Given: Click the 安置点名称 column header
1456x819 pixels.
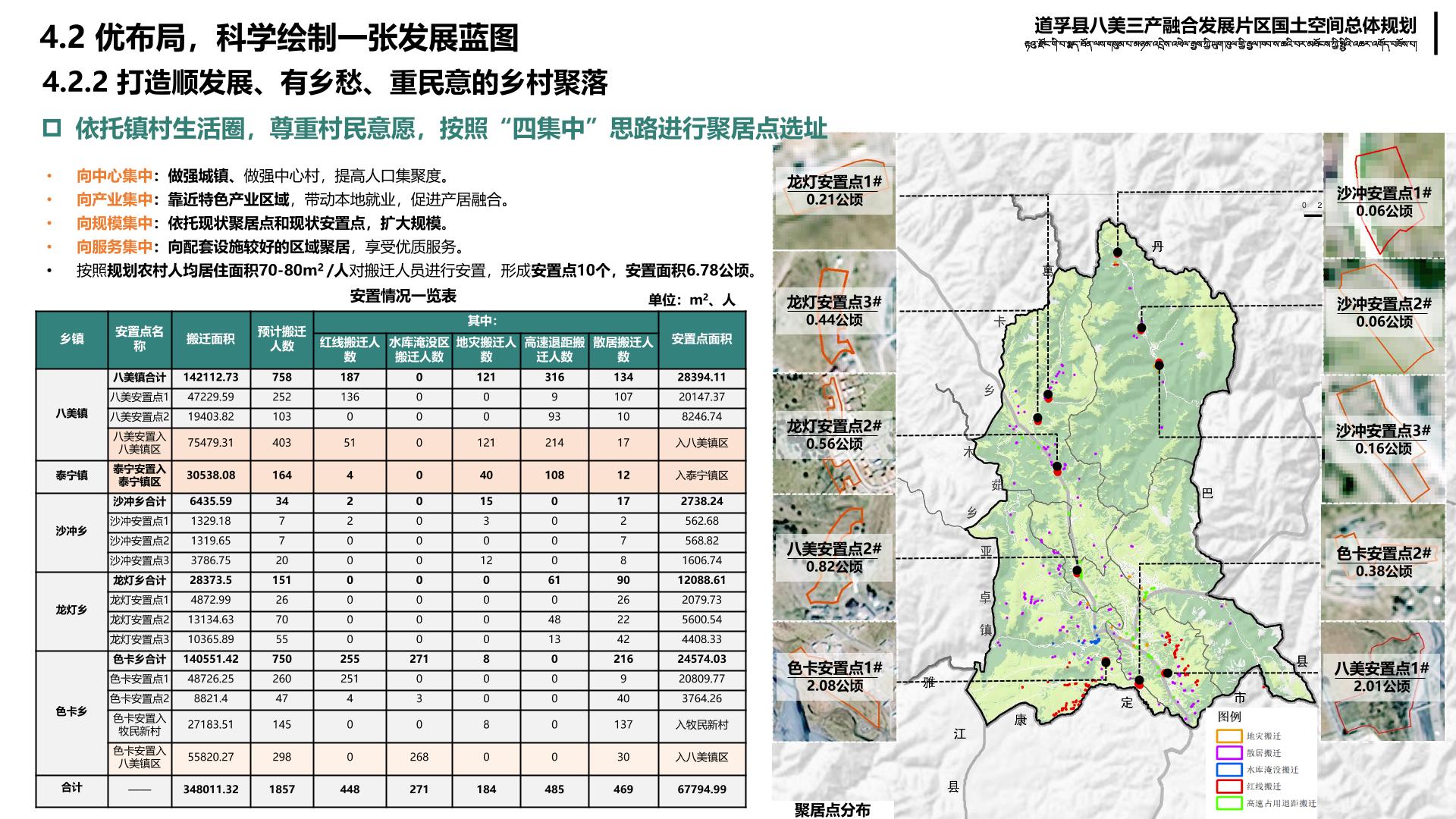Looking at the screenshot, I should [140, 340].
